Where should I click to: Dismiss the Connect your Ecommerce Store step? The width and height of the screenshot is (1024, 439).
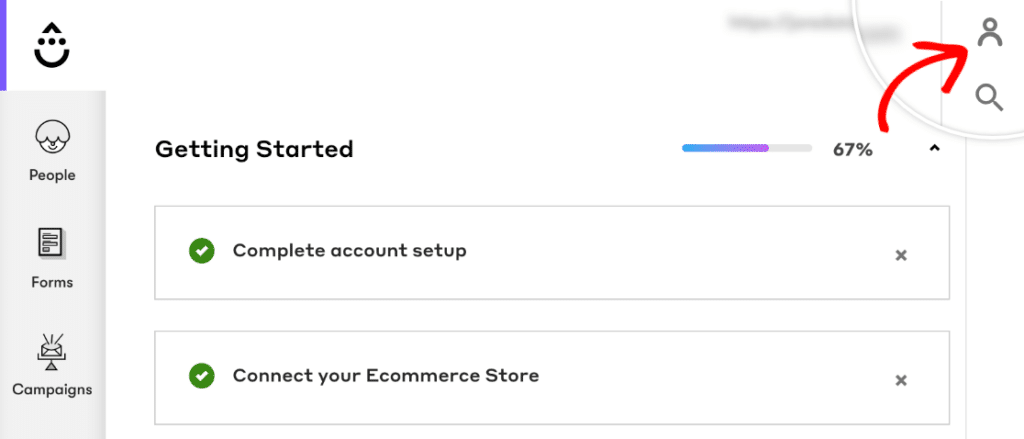pyautogui.click(x=901, y=380)
